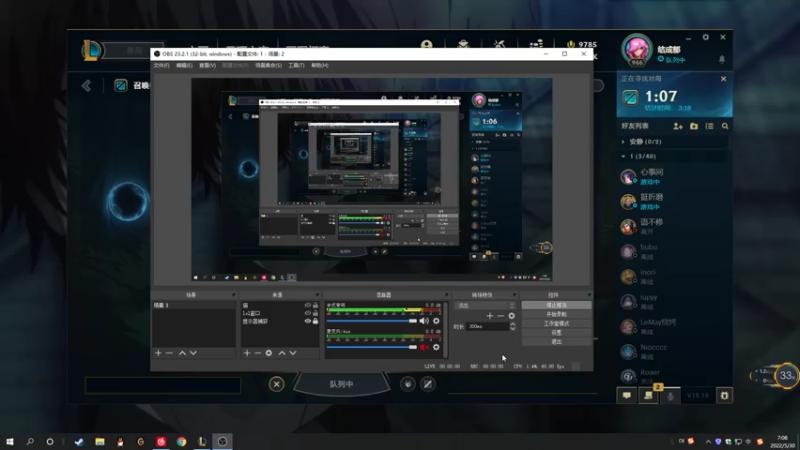This screenshot has width=800, height=450.
Task: Cancel queue with round X button in League
Action: tap(277, 384)
